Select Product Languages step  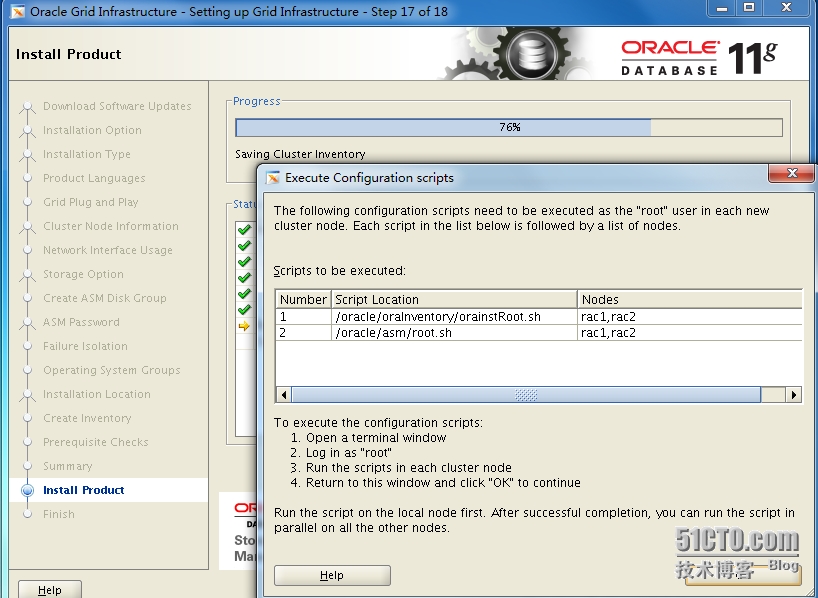coord(94,178)
